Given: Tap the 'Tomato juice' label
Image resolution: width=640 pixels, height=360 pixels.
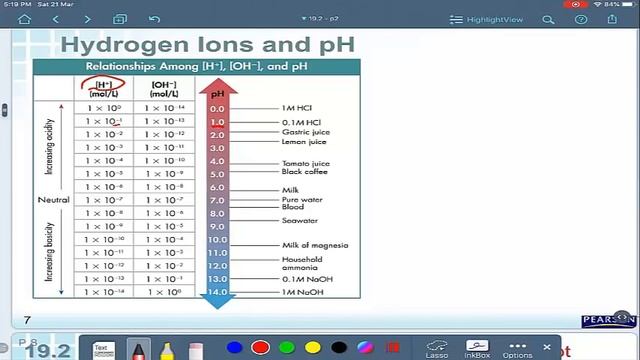Looking at the screenshot, I should click(306, 163).
